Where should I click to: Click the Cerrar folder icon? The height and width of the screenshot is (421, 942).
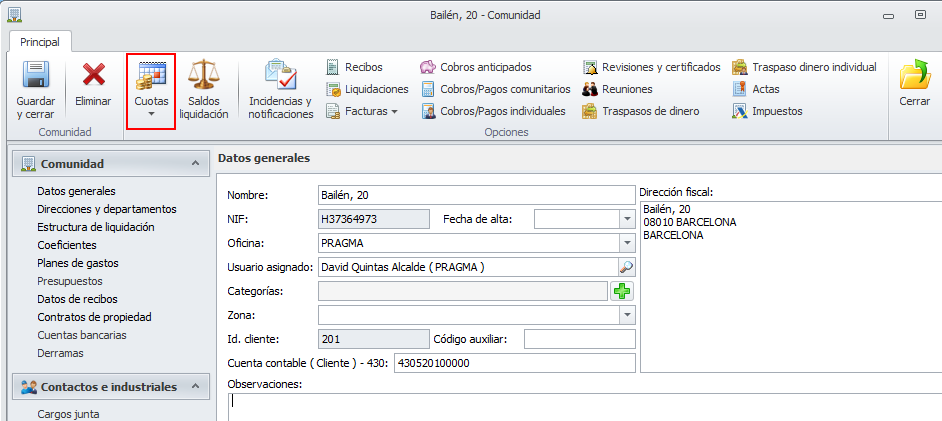click(914, 77)
